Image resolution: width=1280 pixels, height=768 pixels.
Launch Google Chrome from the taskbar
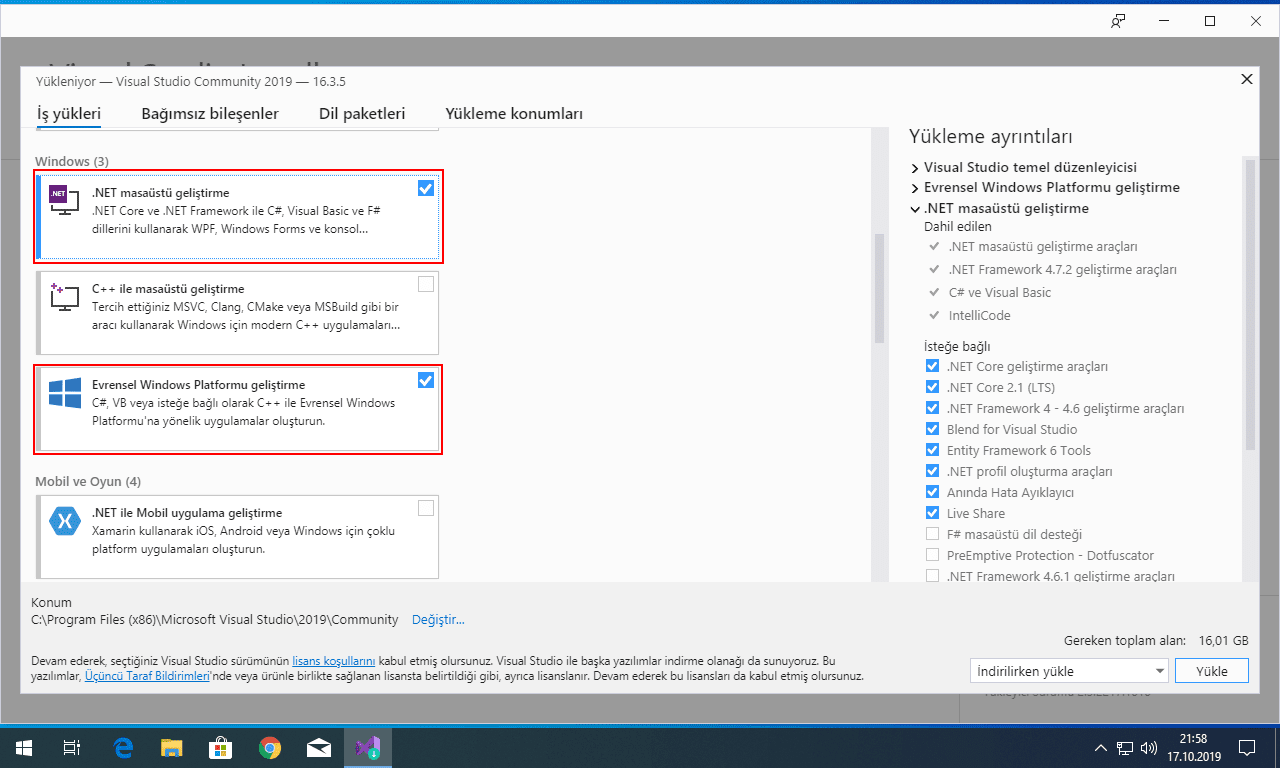click(x=269, y=747)
